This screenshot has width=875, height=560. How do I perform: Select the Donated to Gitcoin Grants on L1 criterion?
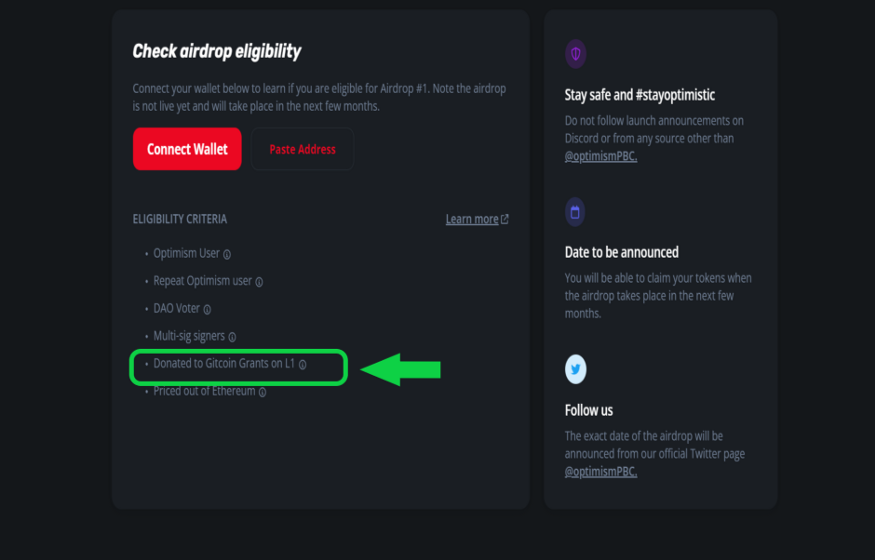click(x=224, y=364)
